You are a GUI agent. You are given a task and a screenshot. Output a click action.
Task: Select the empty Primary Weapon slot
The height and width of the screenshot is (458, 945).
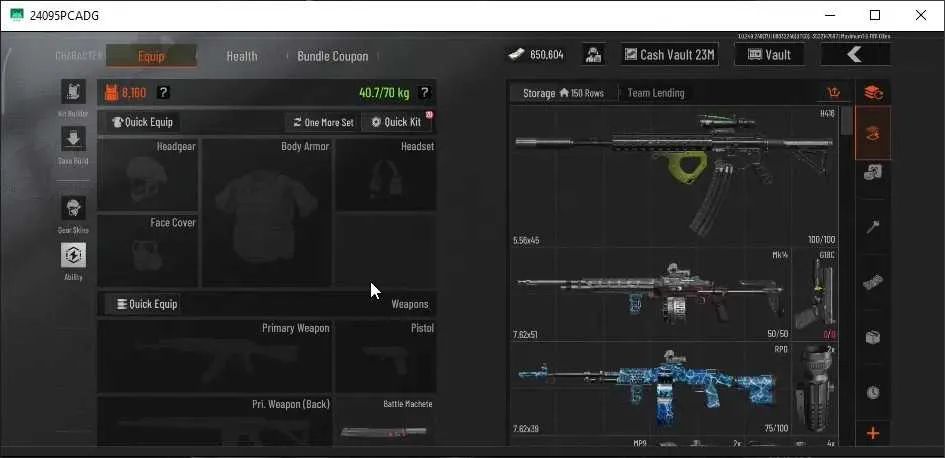click(x=215, y=357)
